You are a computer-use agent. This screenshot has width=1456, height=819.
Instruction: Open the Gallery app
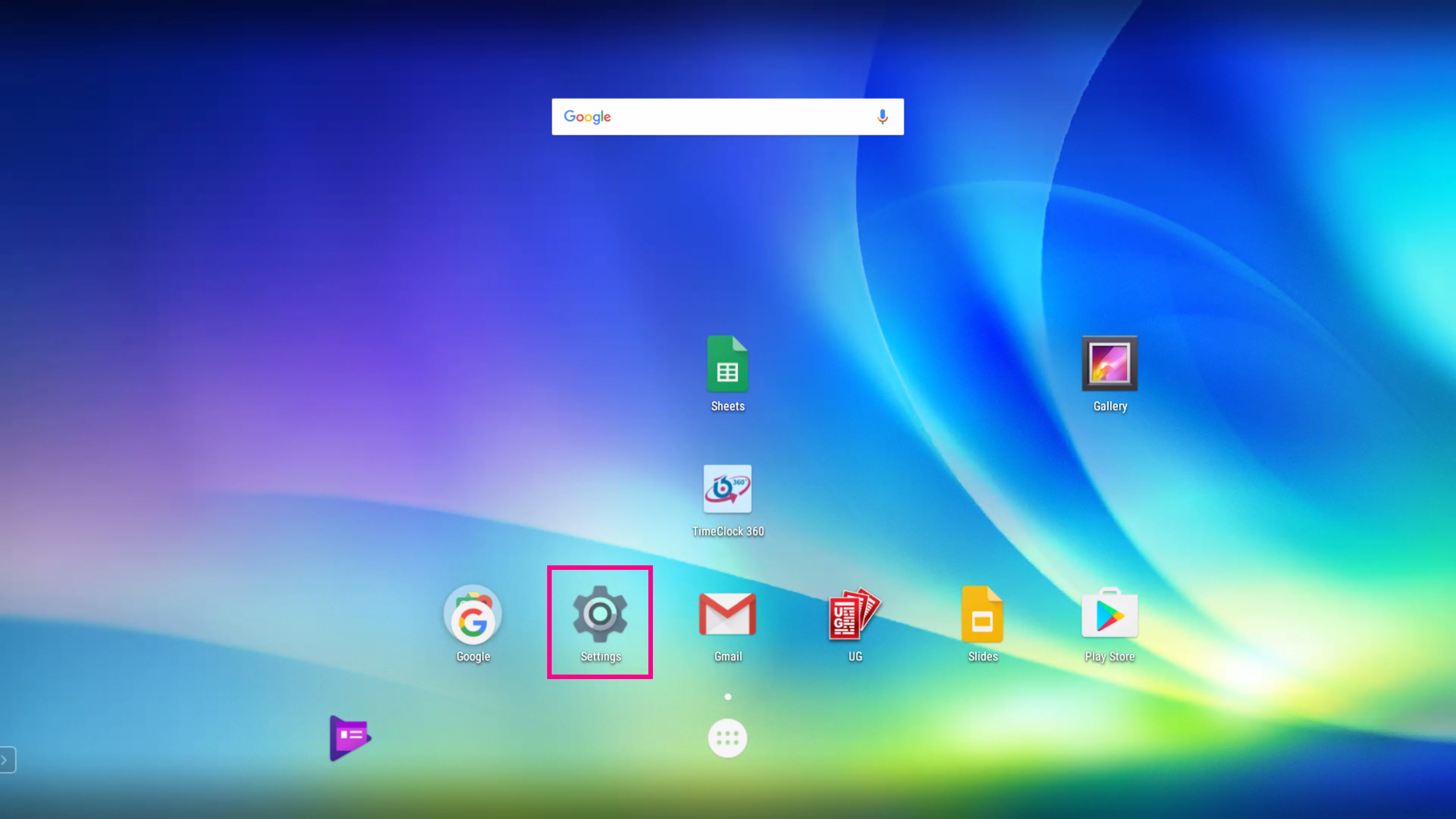[x=1110, y=364]
